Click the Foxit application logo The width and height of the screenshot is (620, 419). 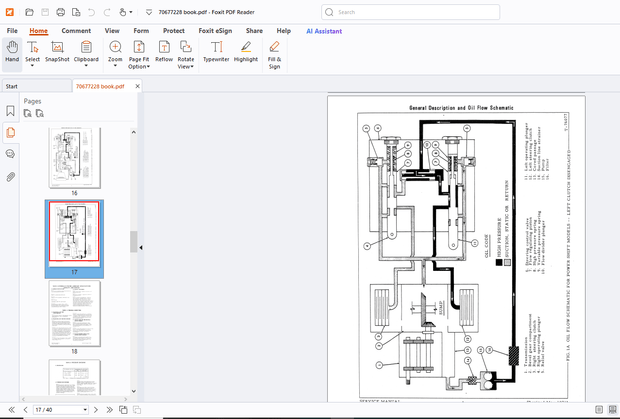(x=10, y=12)
